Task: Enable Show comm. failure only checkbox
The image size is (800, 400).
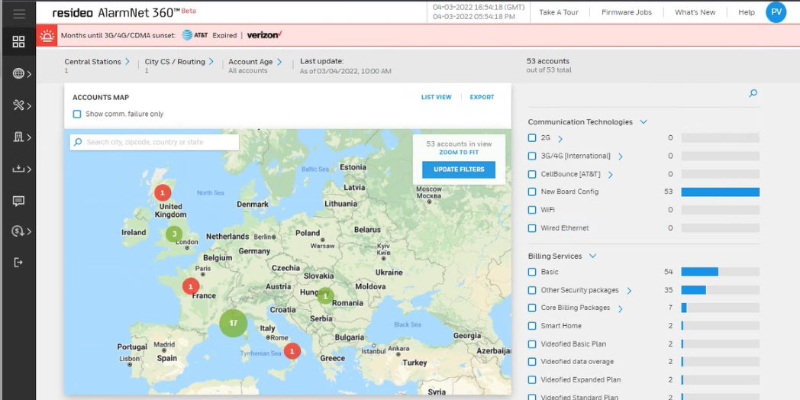Action: click(77, 114)
